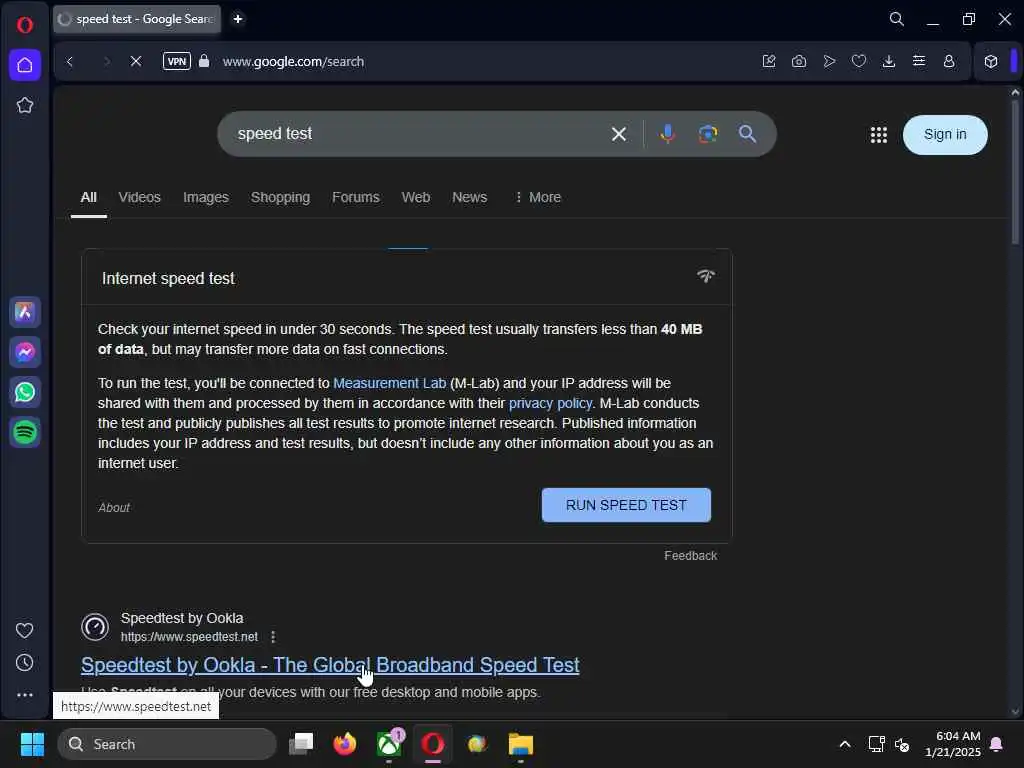Select the 'speed test - Google Search' tab
Image resolution: width=1024 pixels, height=768 pixels.
tap(136, 19)
